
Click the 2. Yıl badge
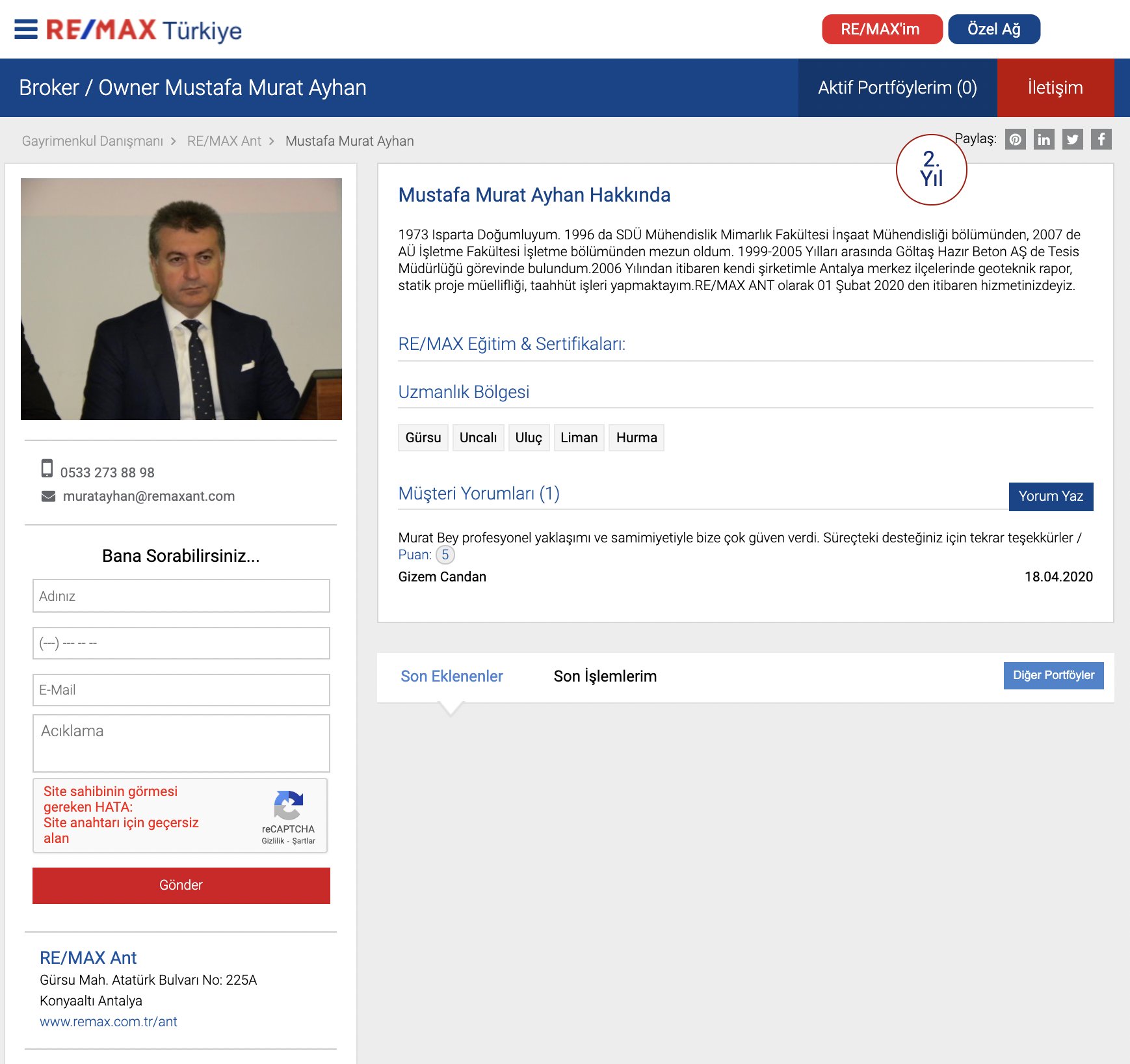point(931,170)
